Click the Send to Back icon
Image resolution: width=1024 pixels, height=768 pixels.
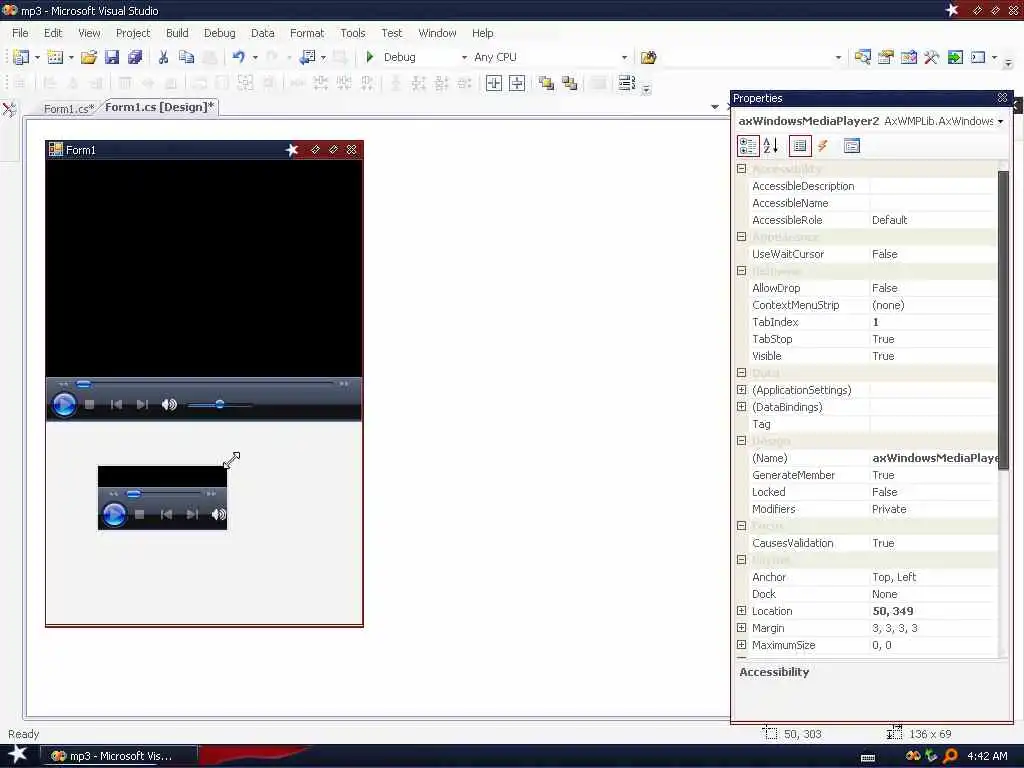569,83
